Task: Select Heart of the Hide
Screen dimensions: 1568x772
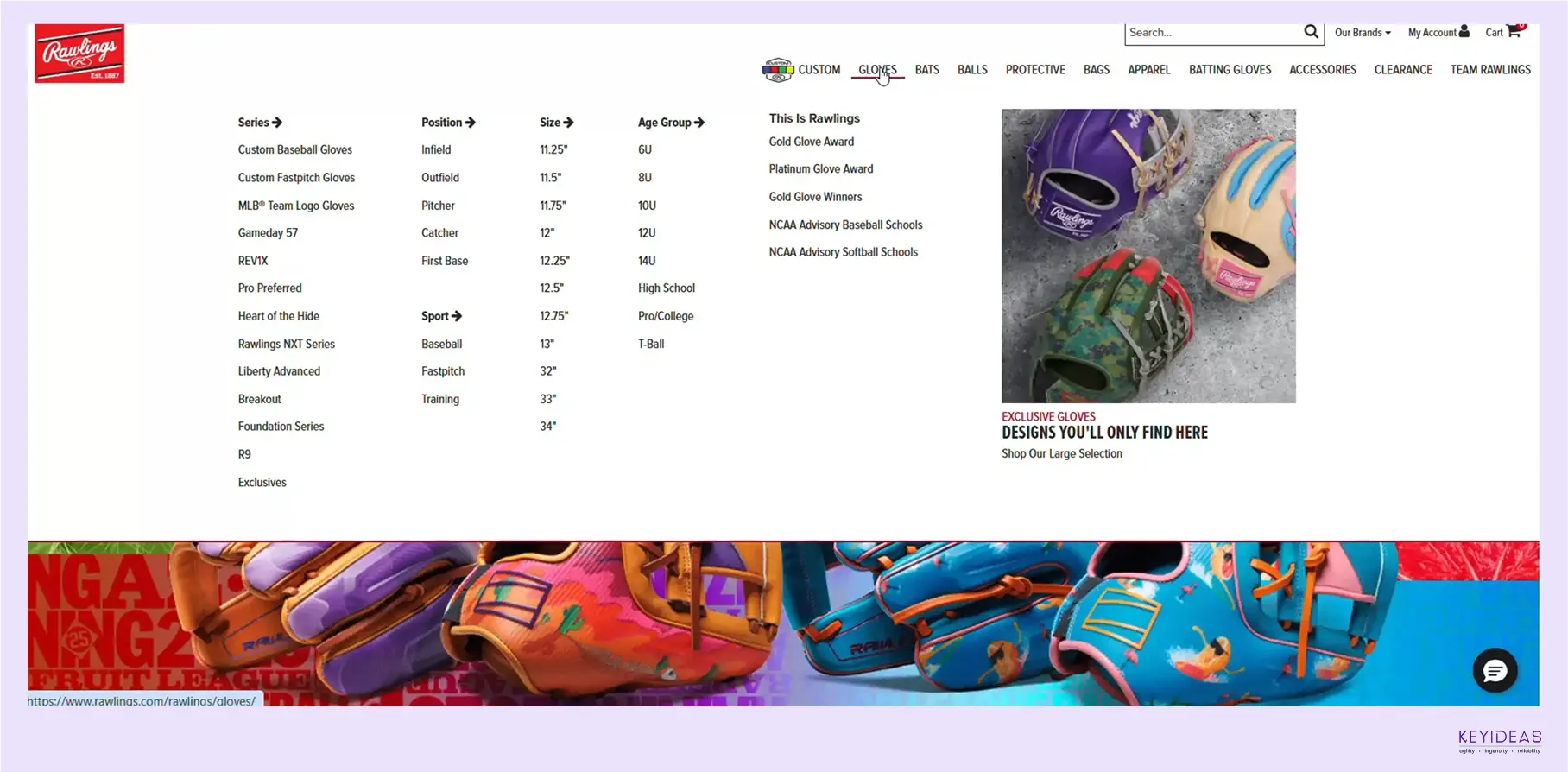Action: click(278, 316)
